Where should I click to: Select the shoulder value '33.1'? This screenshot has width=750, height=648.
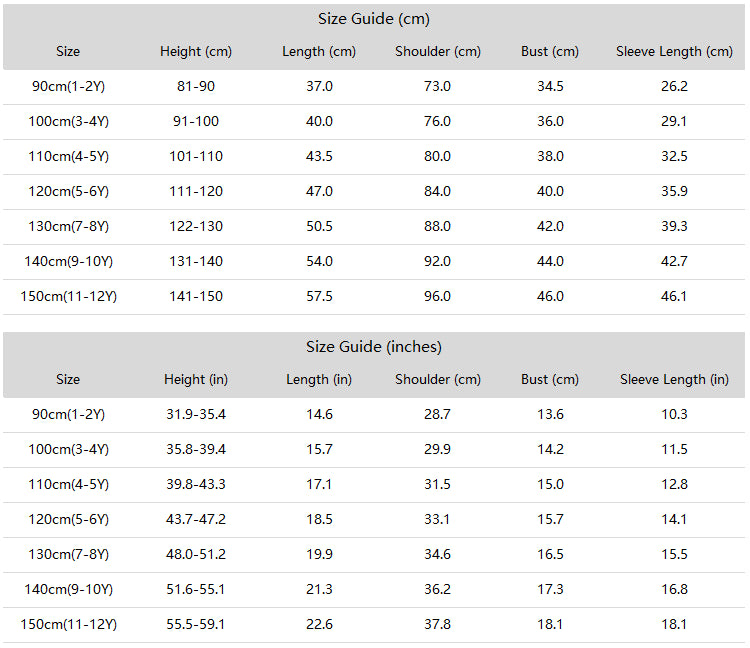click(x=437, y=519)
